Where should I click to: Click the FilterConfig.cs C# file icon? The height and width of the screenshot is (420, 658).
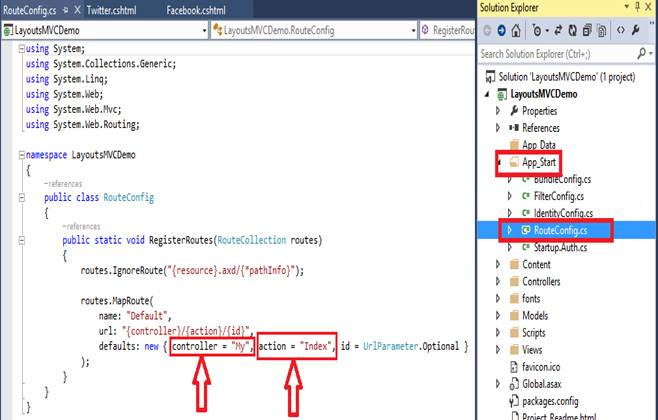click(525, 196)
